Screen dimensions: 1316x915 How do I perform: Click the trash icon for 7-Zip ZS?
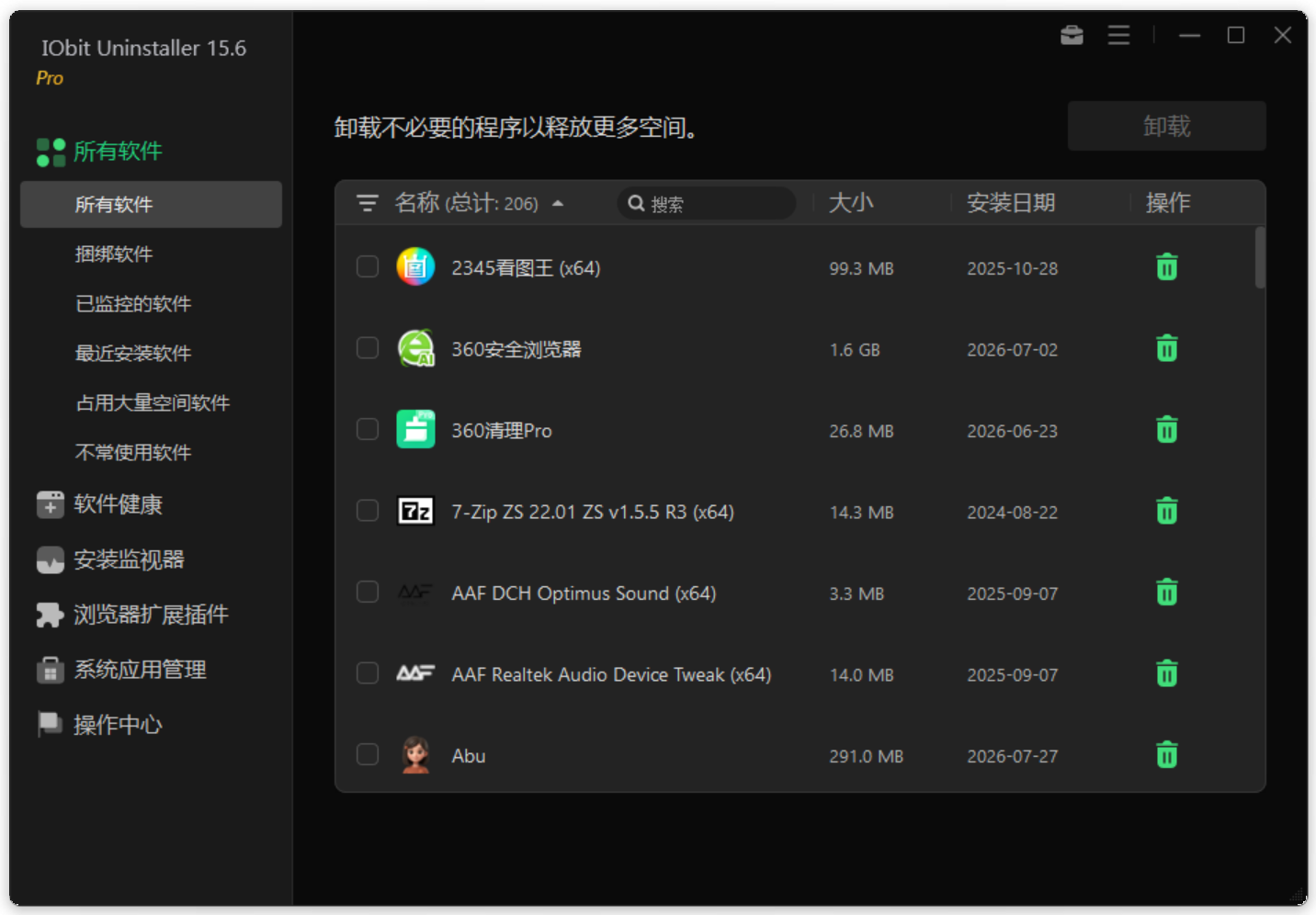pos(1166,511)
